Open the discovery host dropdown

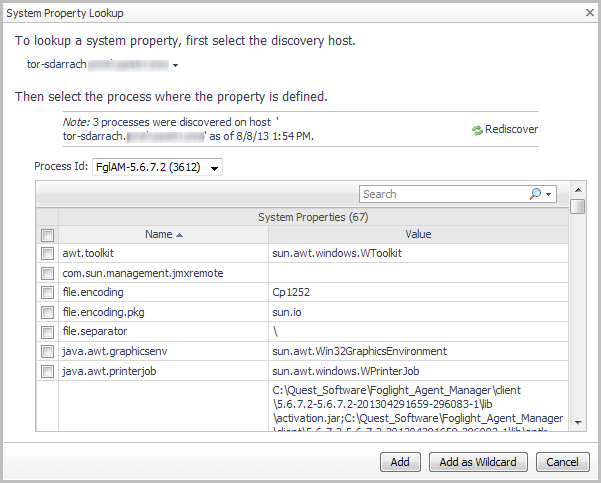click(x=175, y=66)
